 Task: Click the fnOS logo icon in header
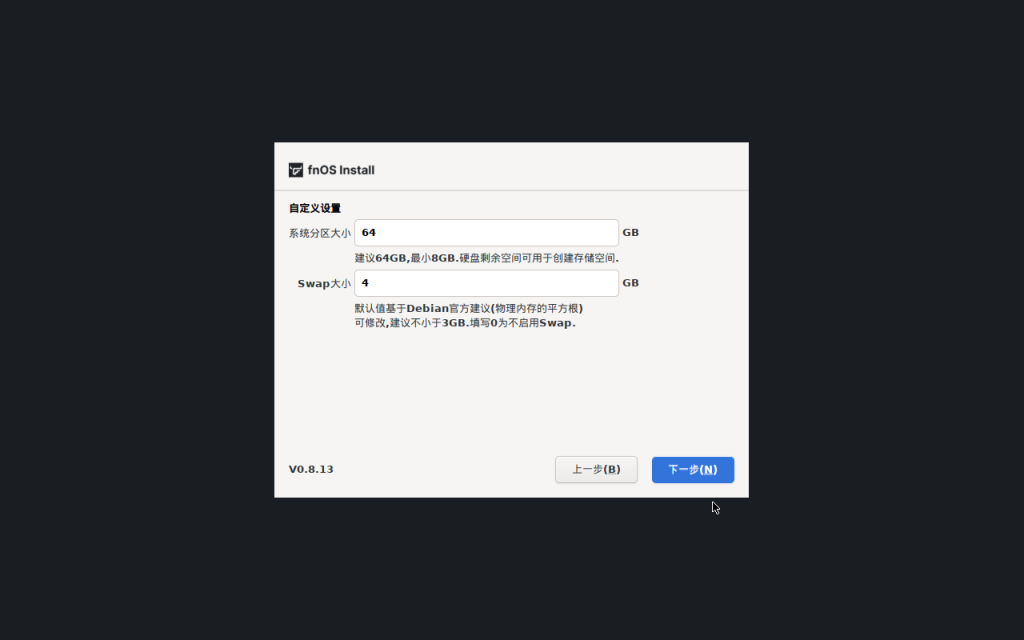pos(296,170)
